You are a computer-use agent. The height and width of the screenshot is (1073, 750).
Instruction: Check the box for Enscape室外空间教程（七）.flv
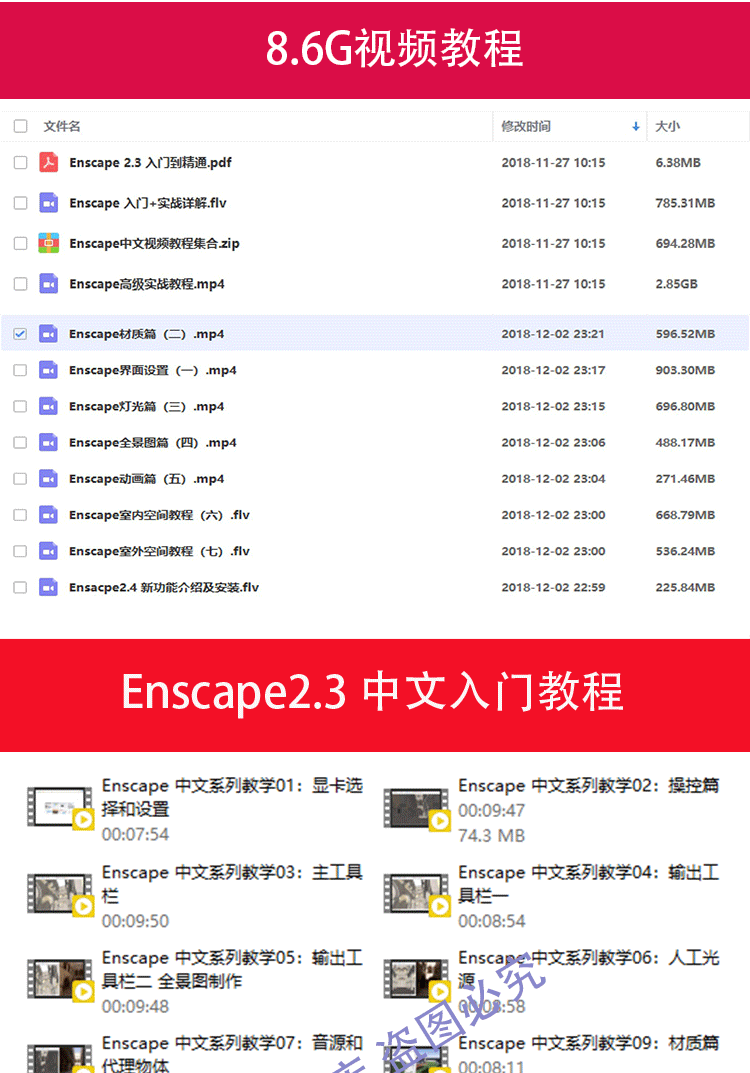pos(21,551)
